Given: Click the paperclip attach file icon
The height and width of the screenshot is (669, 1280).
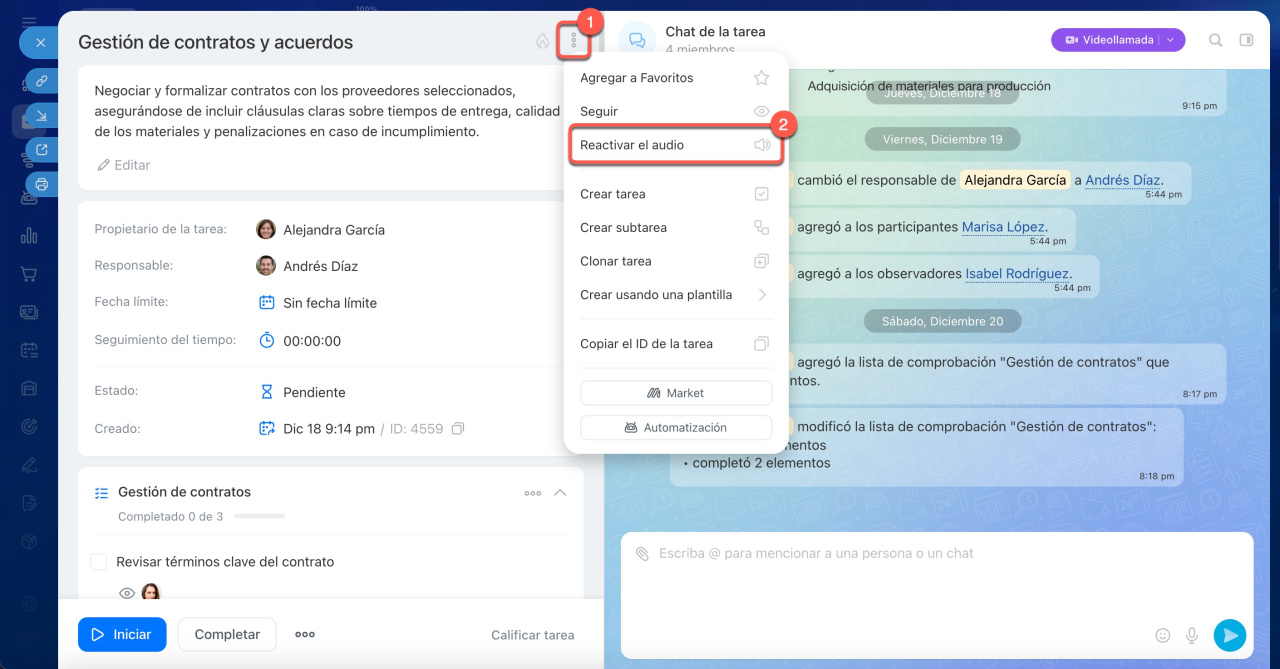Looking at the screenshot, I should pyautogui.click(x=642, y=554).
